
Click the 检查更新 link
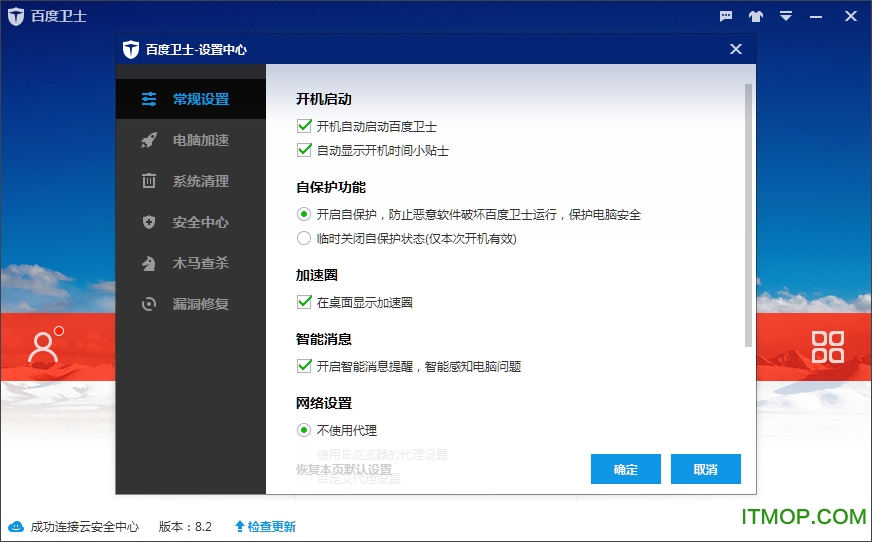click(x=271, y=526)
